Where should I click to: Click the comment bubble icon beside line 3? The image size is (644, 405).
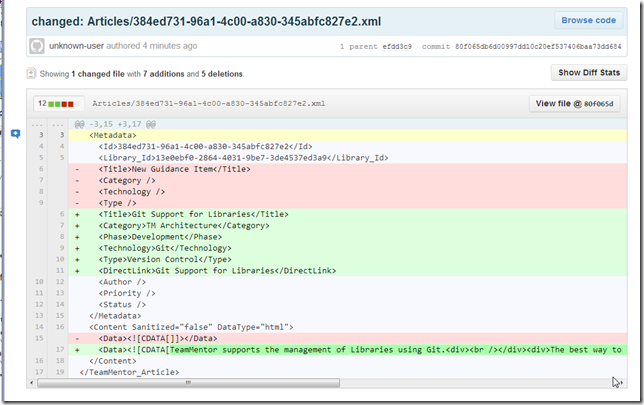(16, 133)
